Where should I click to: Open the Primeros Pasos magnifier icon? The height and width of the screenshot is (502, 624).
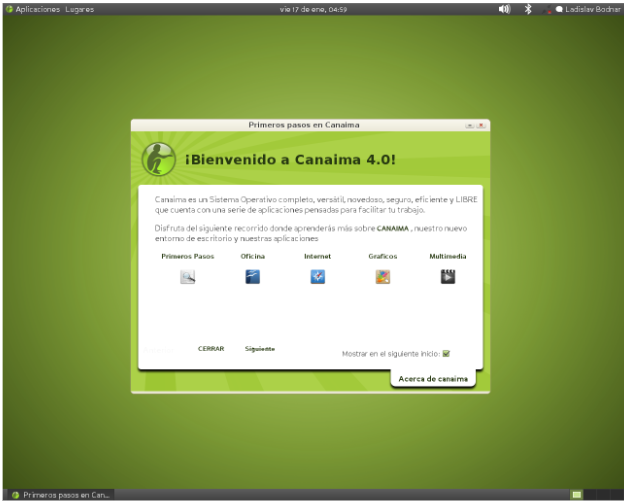coord(187,276)
